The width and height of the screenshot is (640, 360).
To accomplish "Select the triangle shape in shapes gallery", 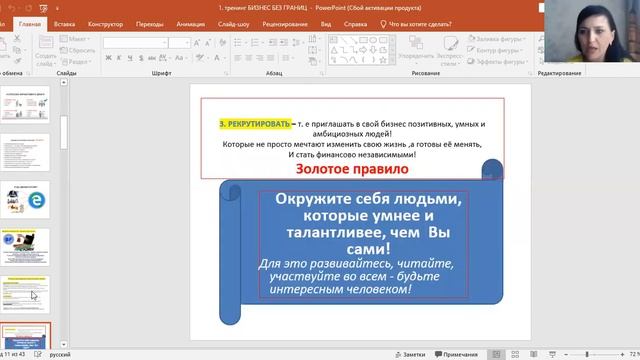I will (334, 50).
